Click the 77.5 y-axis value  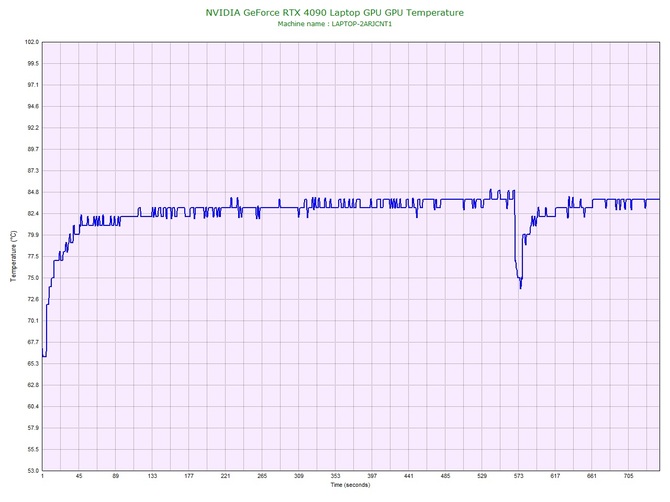point(33,256)
